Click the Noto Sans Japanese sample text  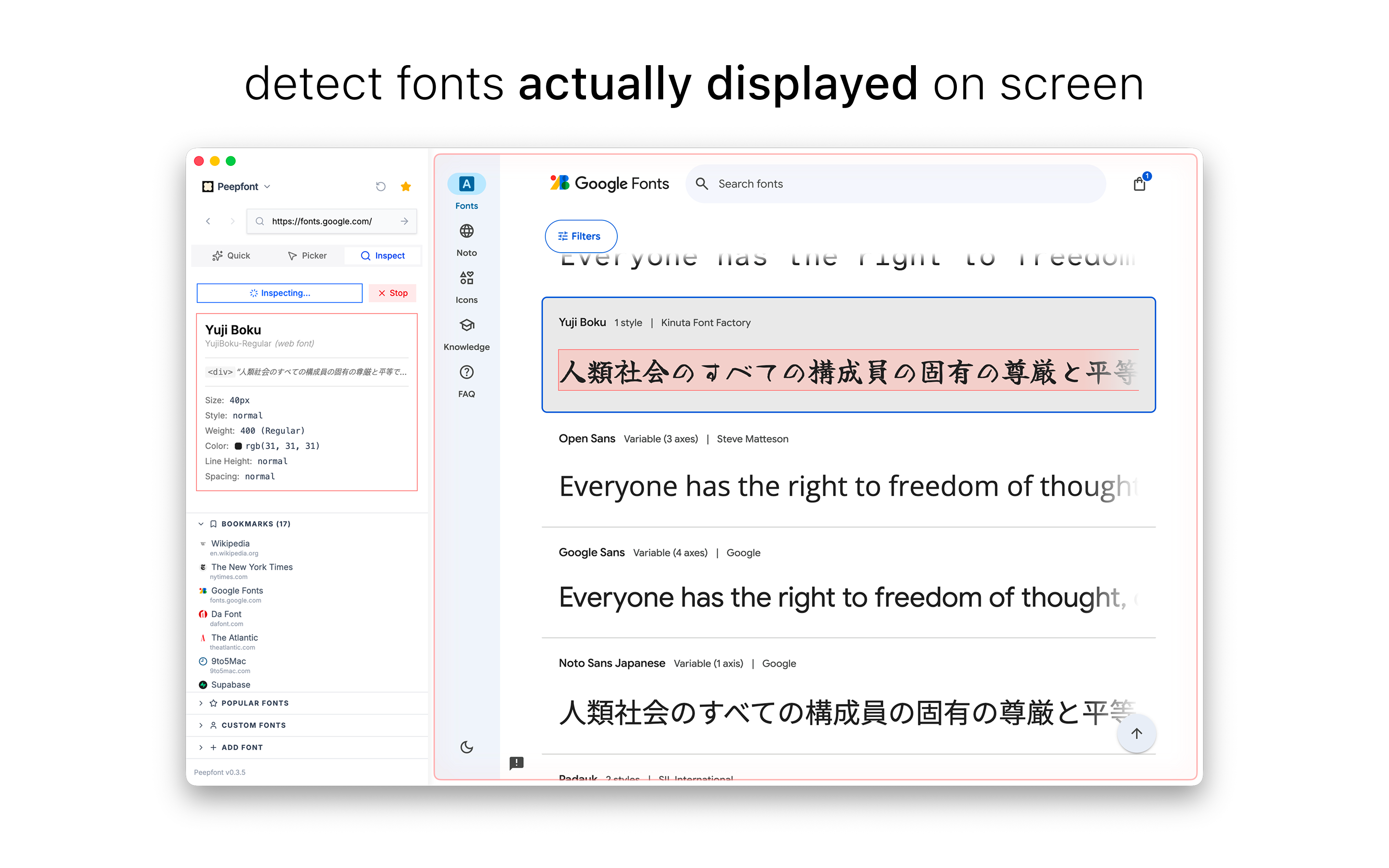[848, 713]
